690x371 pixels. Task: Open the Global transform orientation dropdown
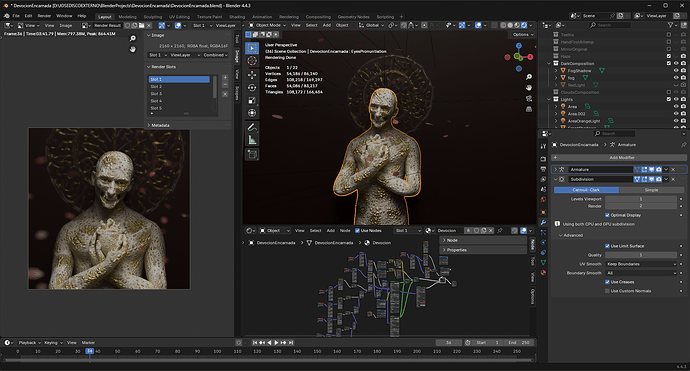[x=371, y=25]
